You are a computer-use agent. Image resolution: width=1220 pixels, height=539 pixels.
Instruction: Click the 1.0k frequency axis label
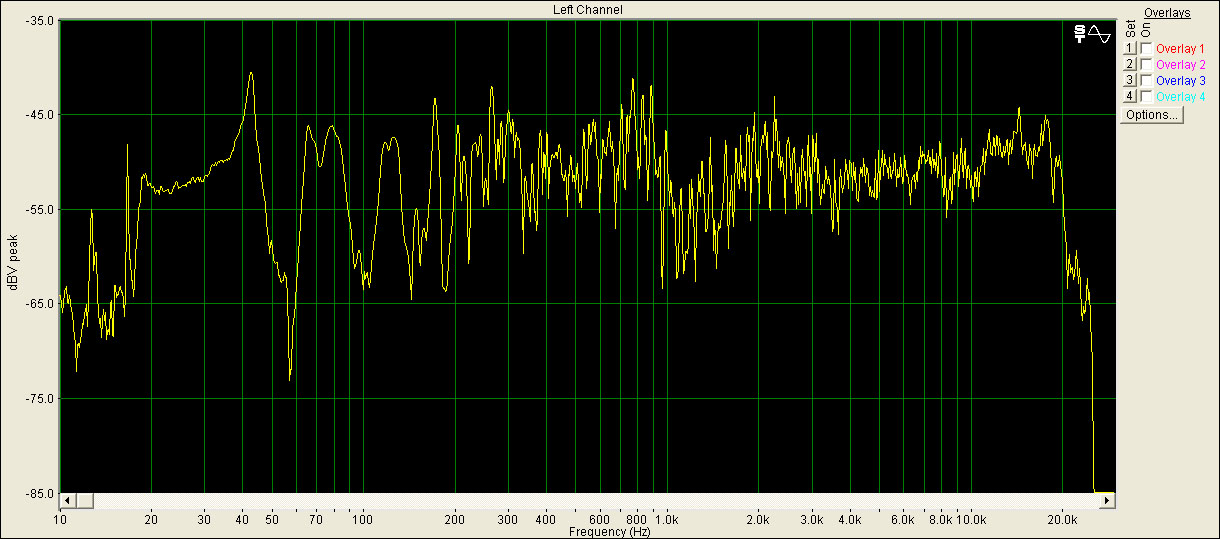(665, 520)
